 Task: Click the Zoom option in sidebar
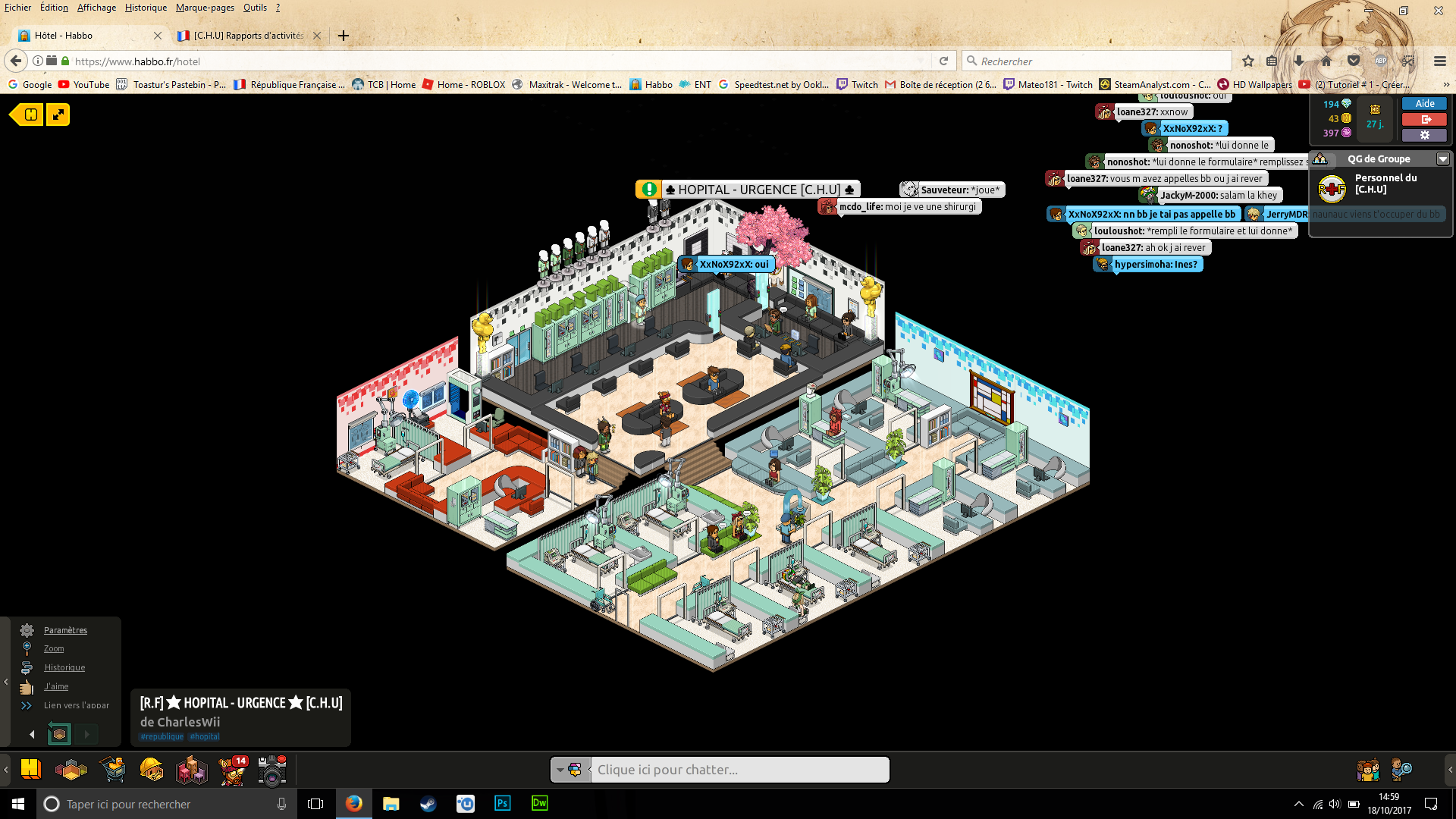53,648
